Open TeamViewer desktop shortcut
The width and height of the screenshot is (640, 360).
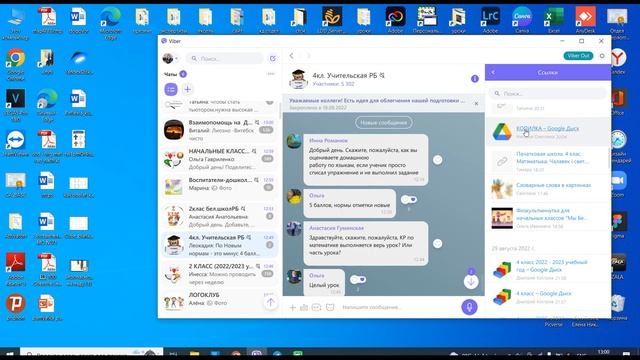[16, 143]
